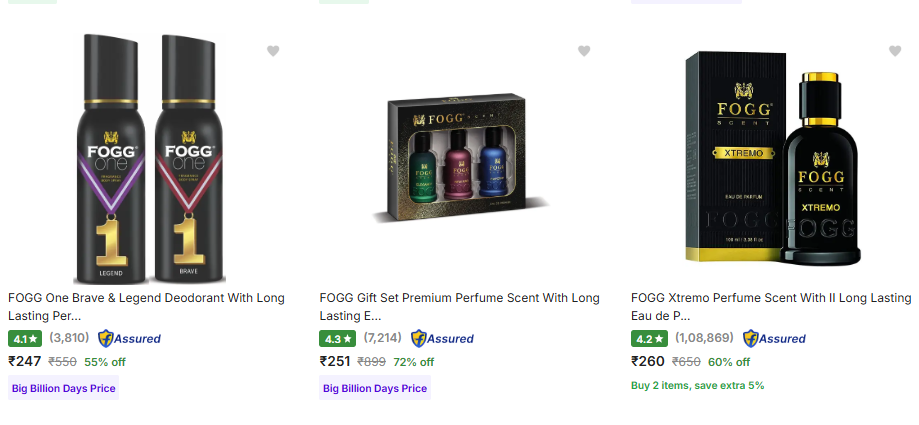Viewport: 919px width, 425px height.
Task: Click the ₹260 price of FOGG Xtremo
Action: tap(648, 361)
